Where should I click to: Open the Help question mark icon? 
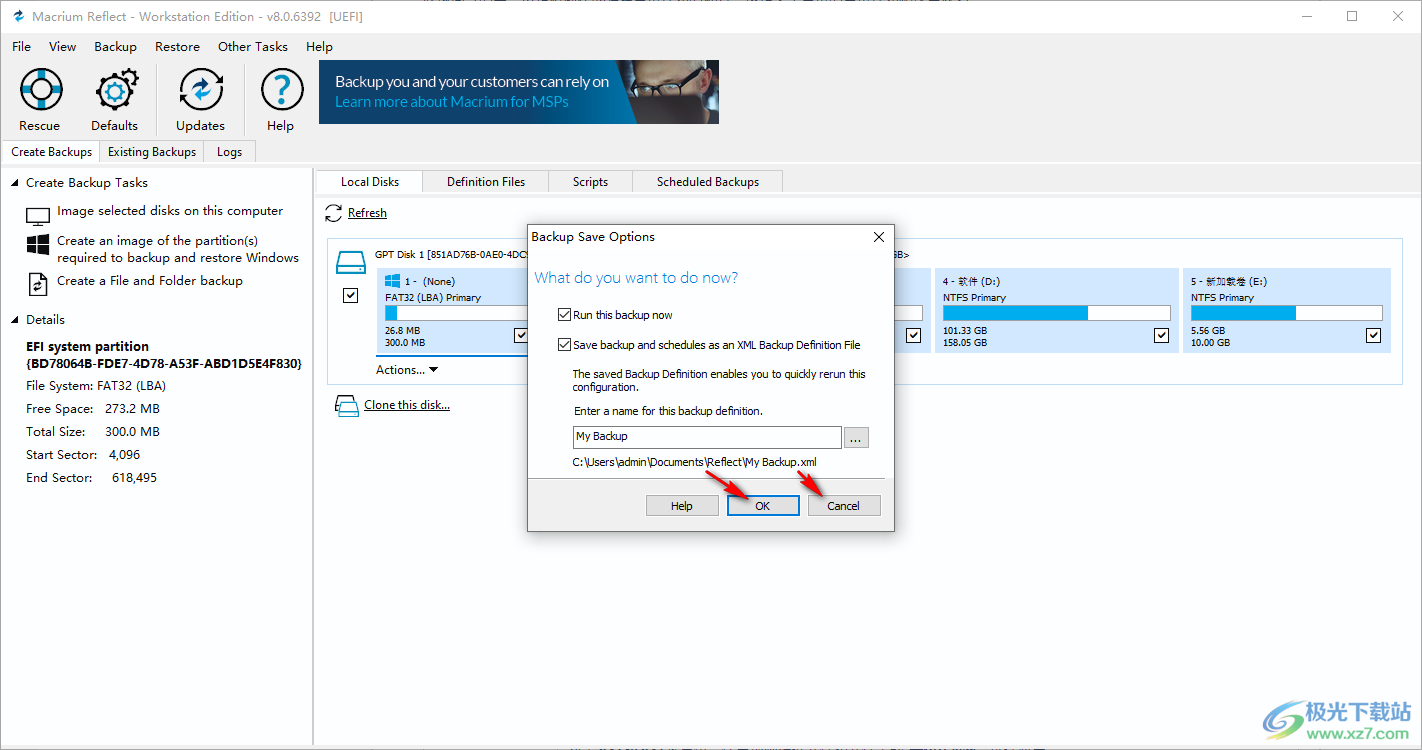(282, 90)
